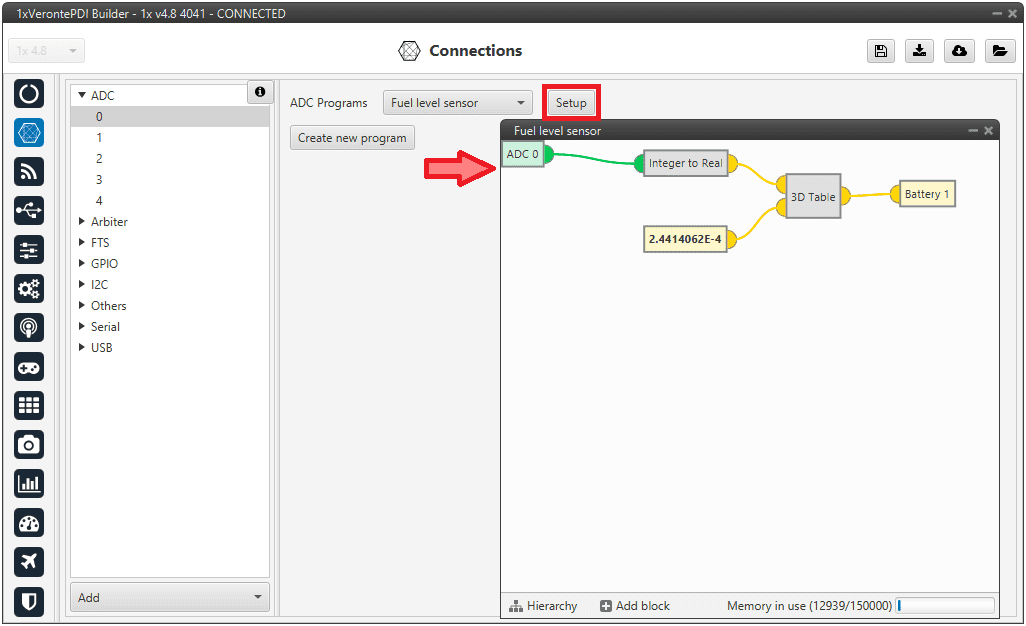Open Hierarchy in Fuel level sensor window
Screen dimensions: 1026x626
(x=543, y=606)
